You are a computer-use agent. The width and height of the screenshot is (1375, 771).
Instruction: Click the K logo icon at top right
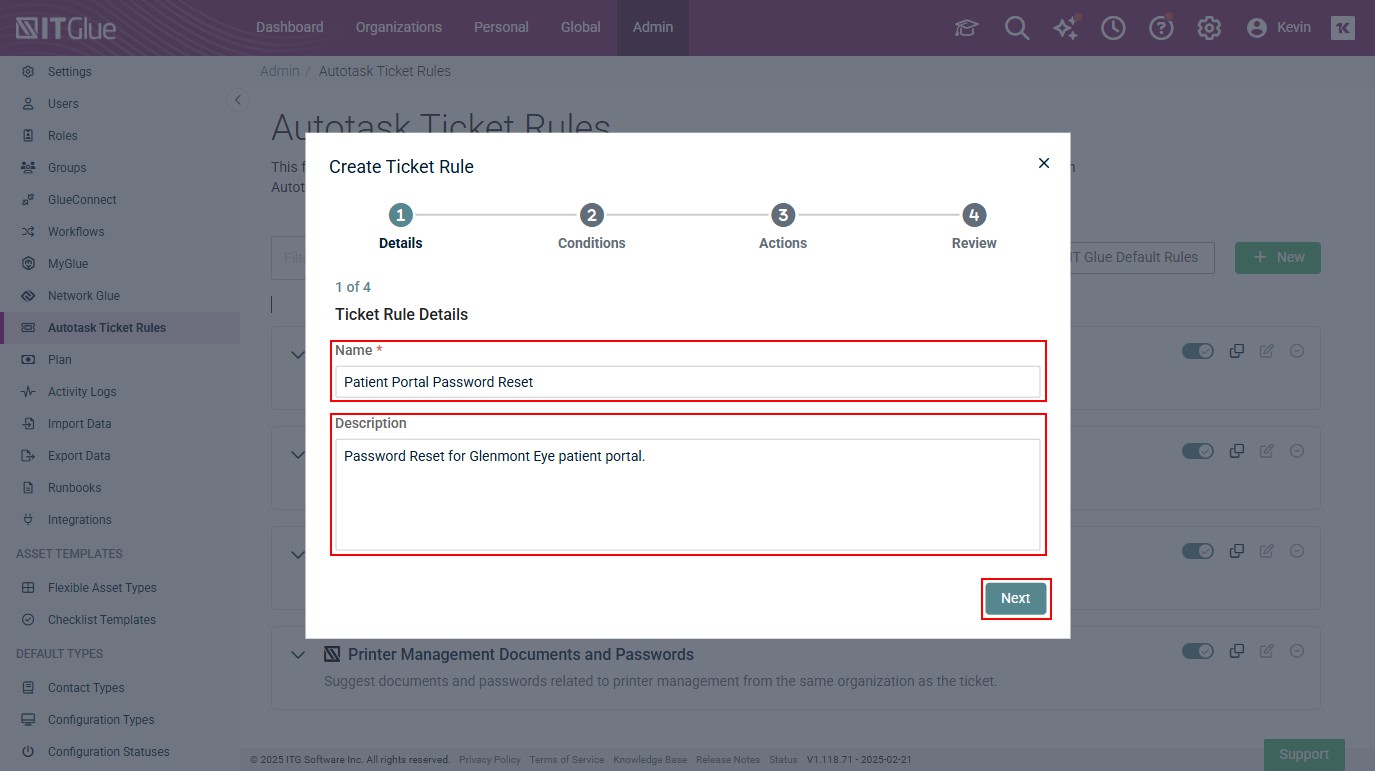[x=1342, y=28]
